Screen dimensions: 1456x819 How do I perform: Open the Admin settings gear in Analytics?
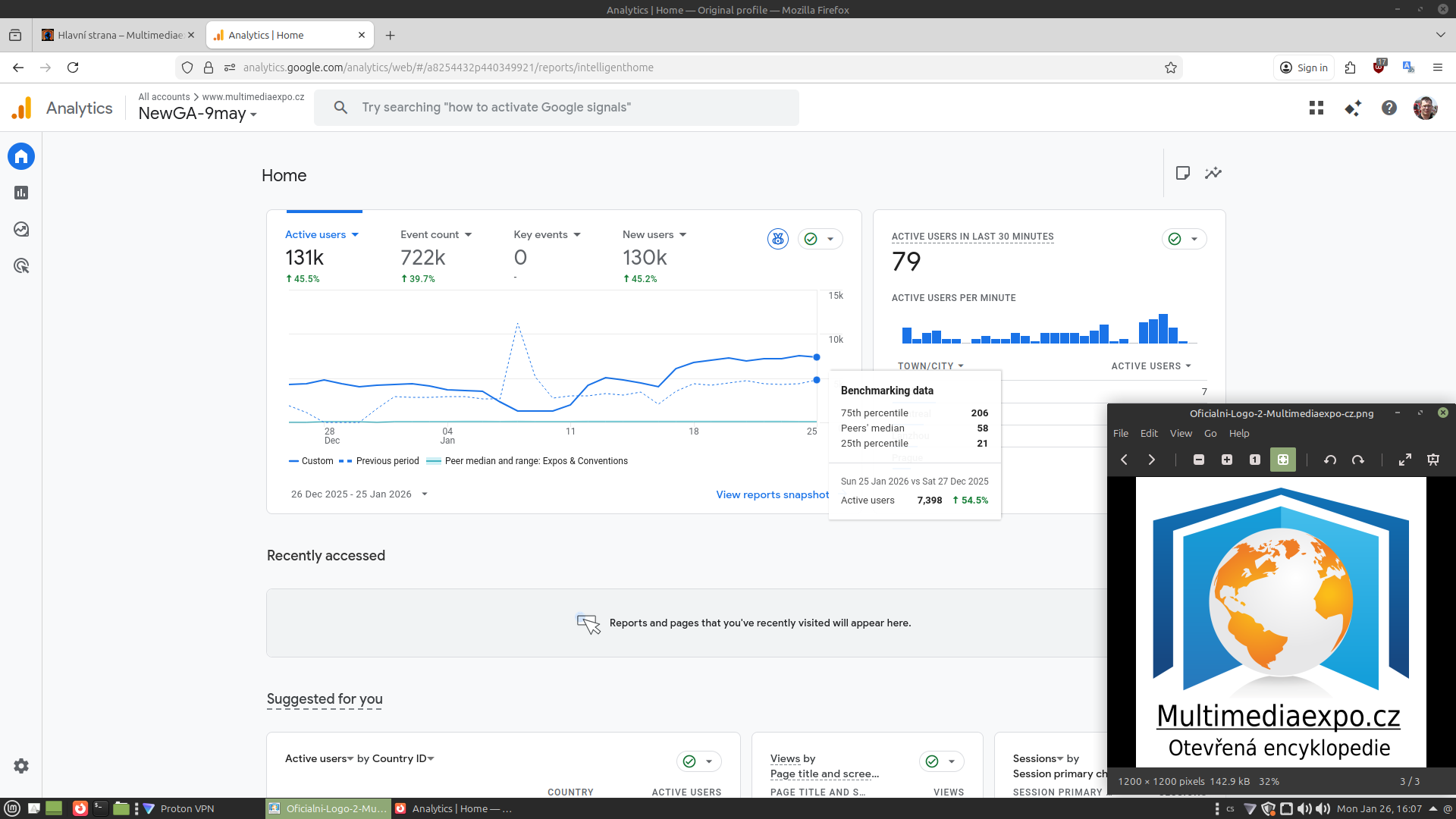click(x=21, y=766)
